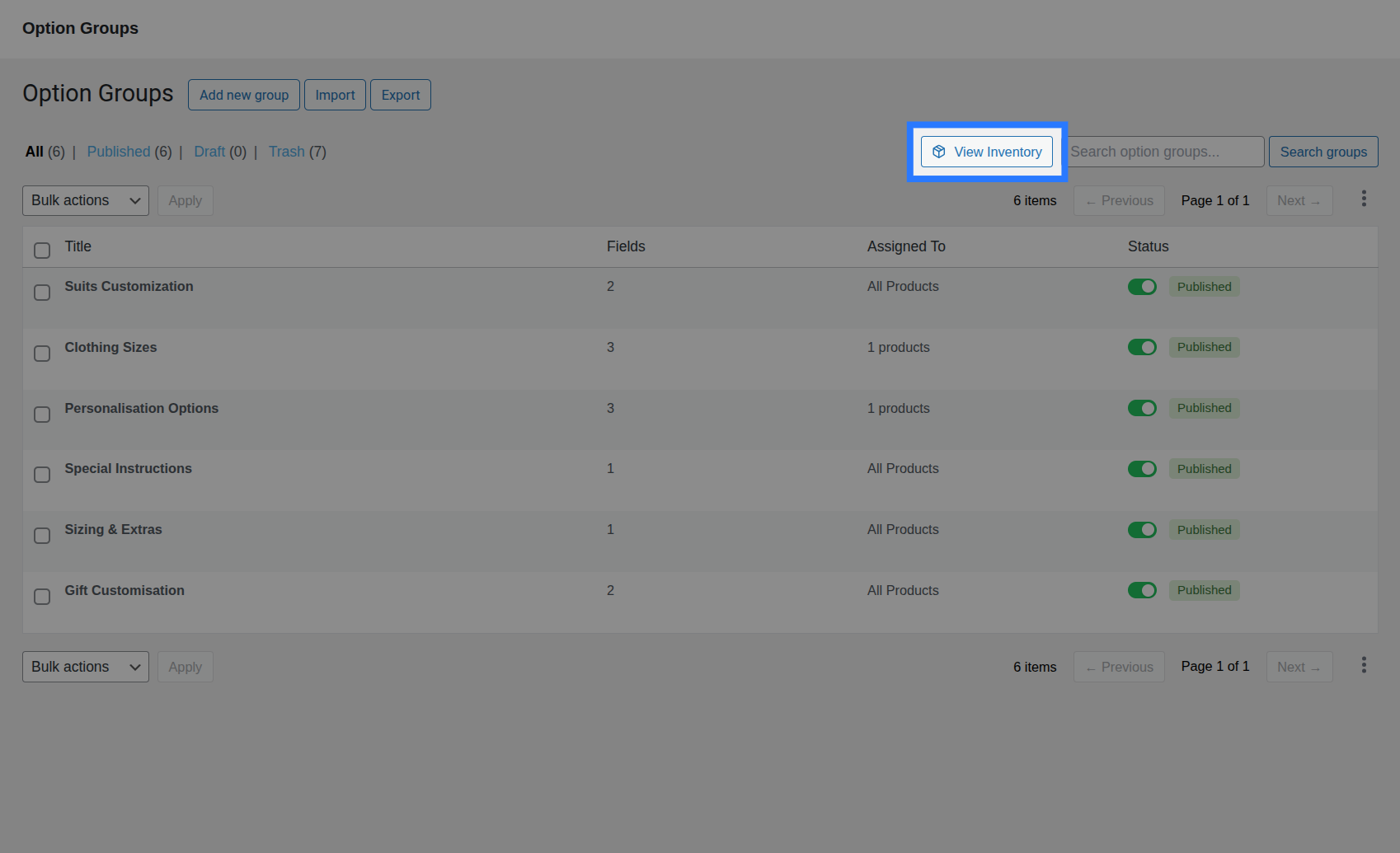Check the Suits Customization row checkbox
The width and height of the screenshot is (1400, 853).
42,293
